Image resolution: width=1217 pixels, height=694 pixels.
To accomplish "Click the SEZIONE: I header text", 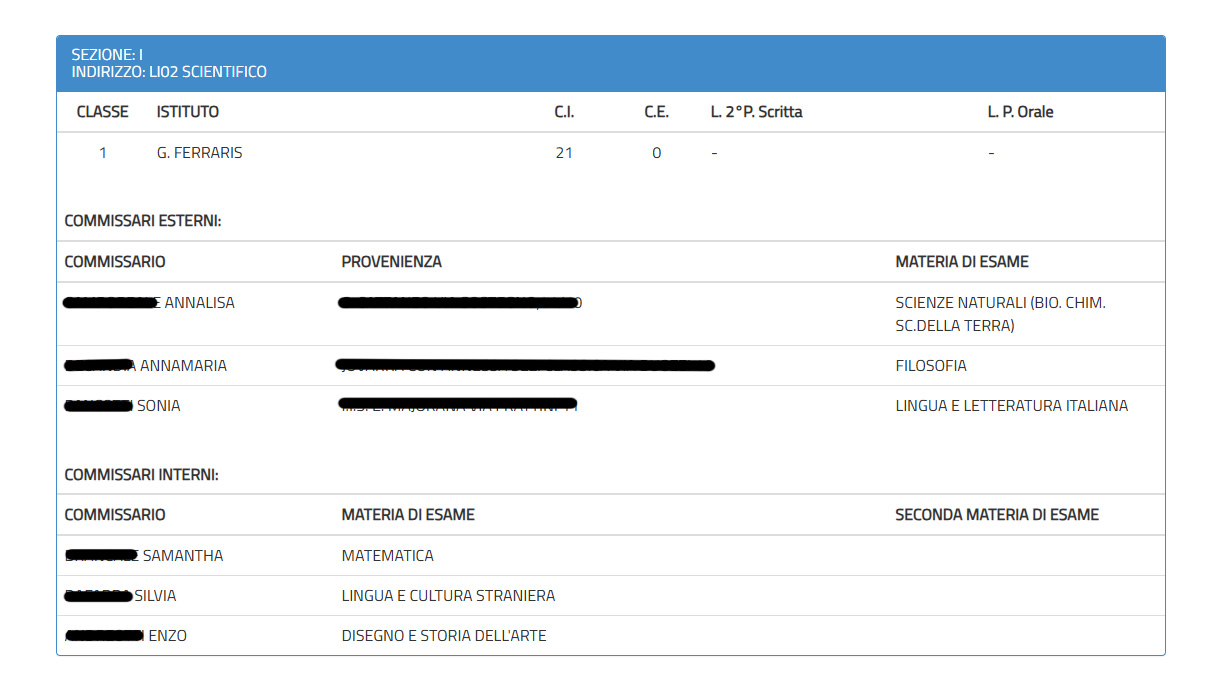I will (107, 55).
